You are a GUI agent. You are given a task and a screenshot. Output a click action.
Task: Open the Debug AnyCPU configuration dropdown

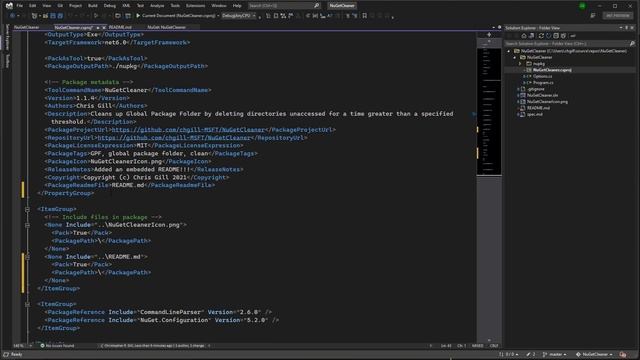click(x=239, y=16)
